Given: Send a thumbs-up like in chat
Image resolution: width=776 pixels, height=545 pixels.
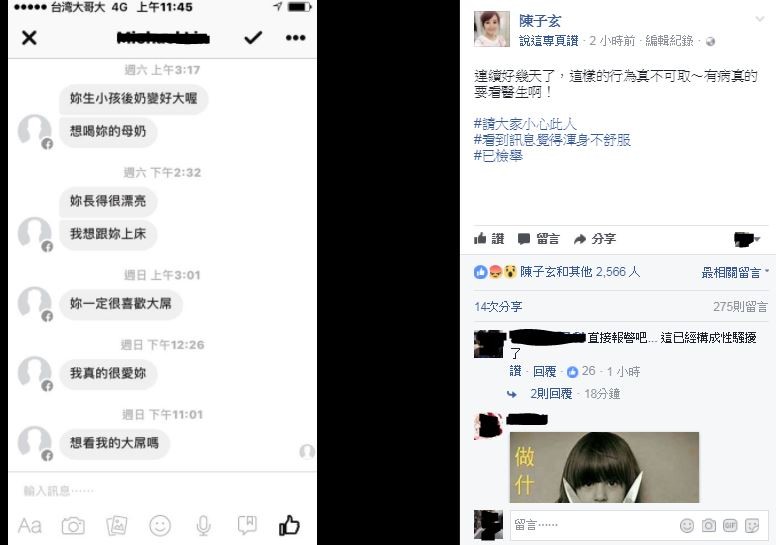Looking at the screenshot, I should pos(289,525).
